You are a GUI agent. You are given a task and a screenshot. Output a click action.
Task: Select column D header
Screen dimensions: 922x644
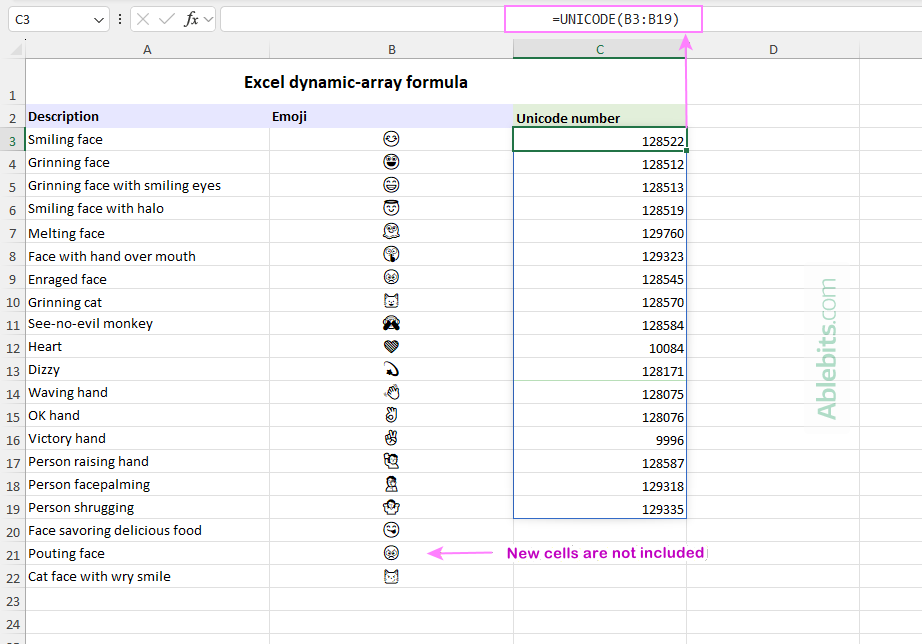tap(773, 49)
